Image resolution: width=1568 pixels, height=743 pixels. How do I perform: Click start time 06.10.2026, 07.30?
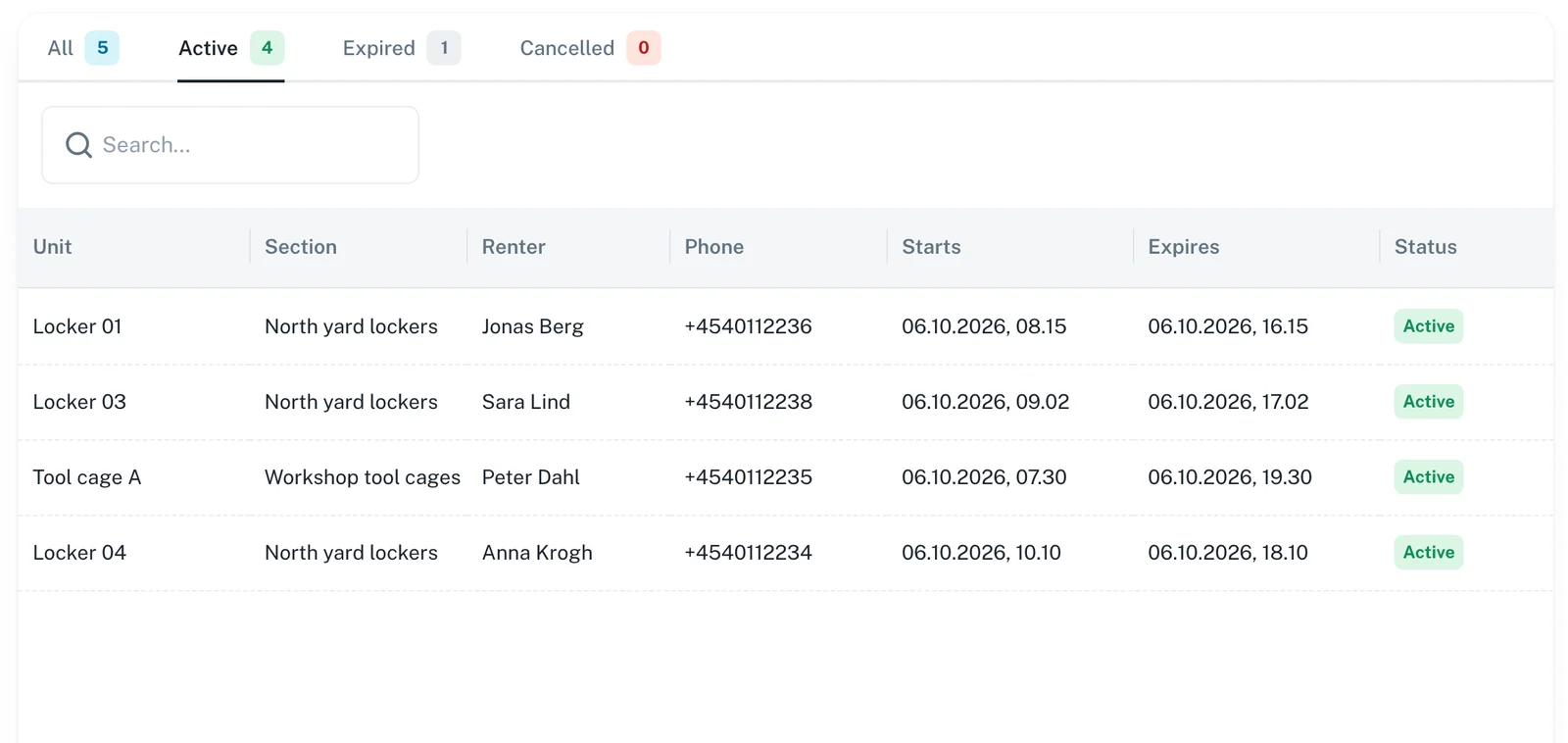pos(984,477)
